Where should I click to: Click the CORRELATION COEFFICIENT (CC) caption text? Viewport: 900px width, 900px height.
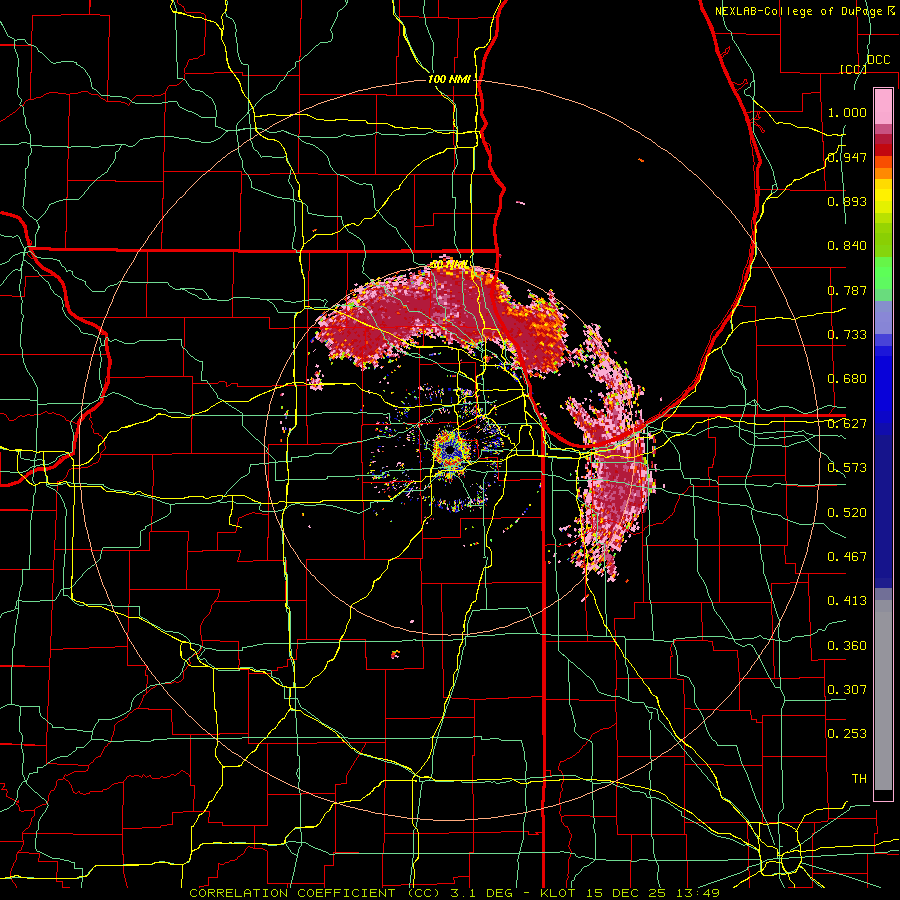[x=315, y=893]
